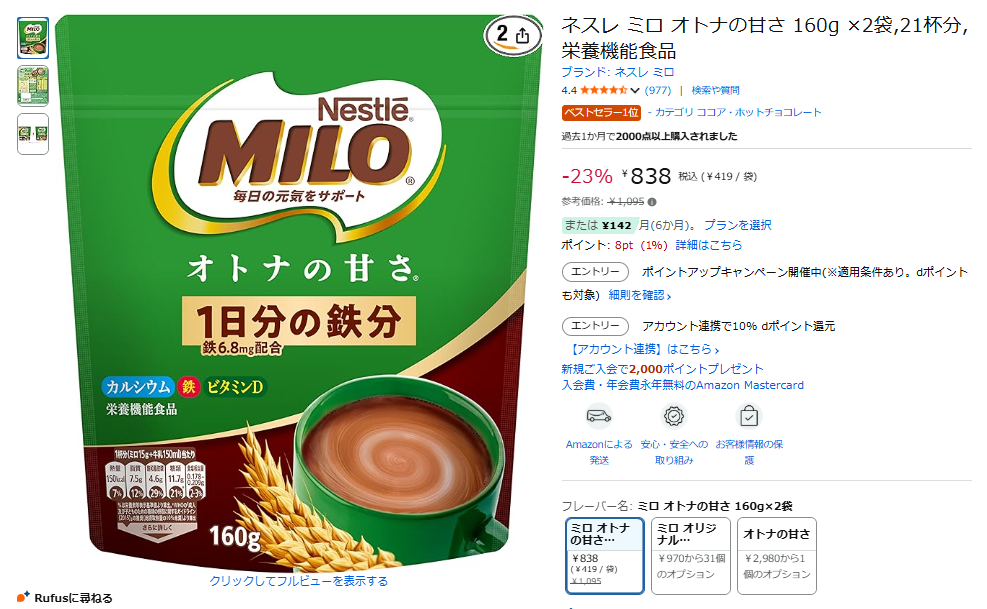Select the オトナの甘さ ¥2,980 flavor option

click(x=777, y=555)
